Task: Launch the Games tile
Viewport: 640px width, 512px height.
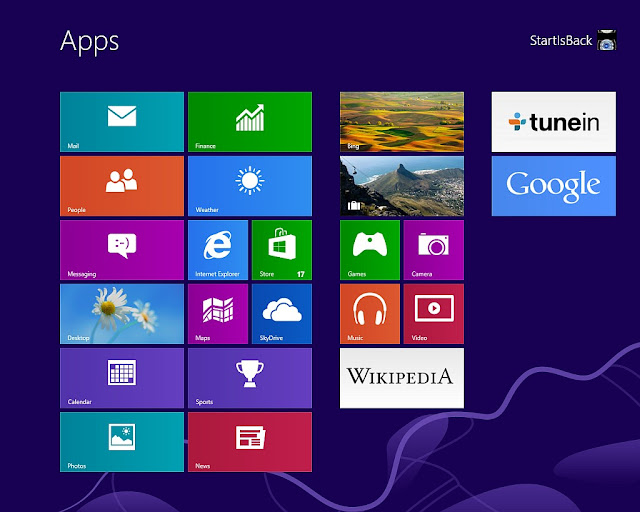Action: [370, 250]
